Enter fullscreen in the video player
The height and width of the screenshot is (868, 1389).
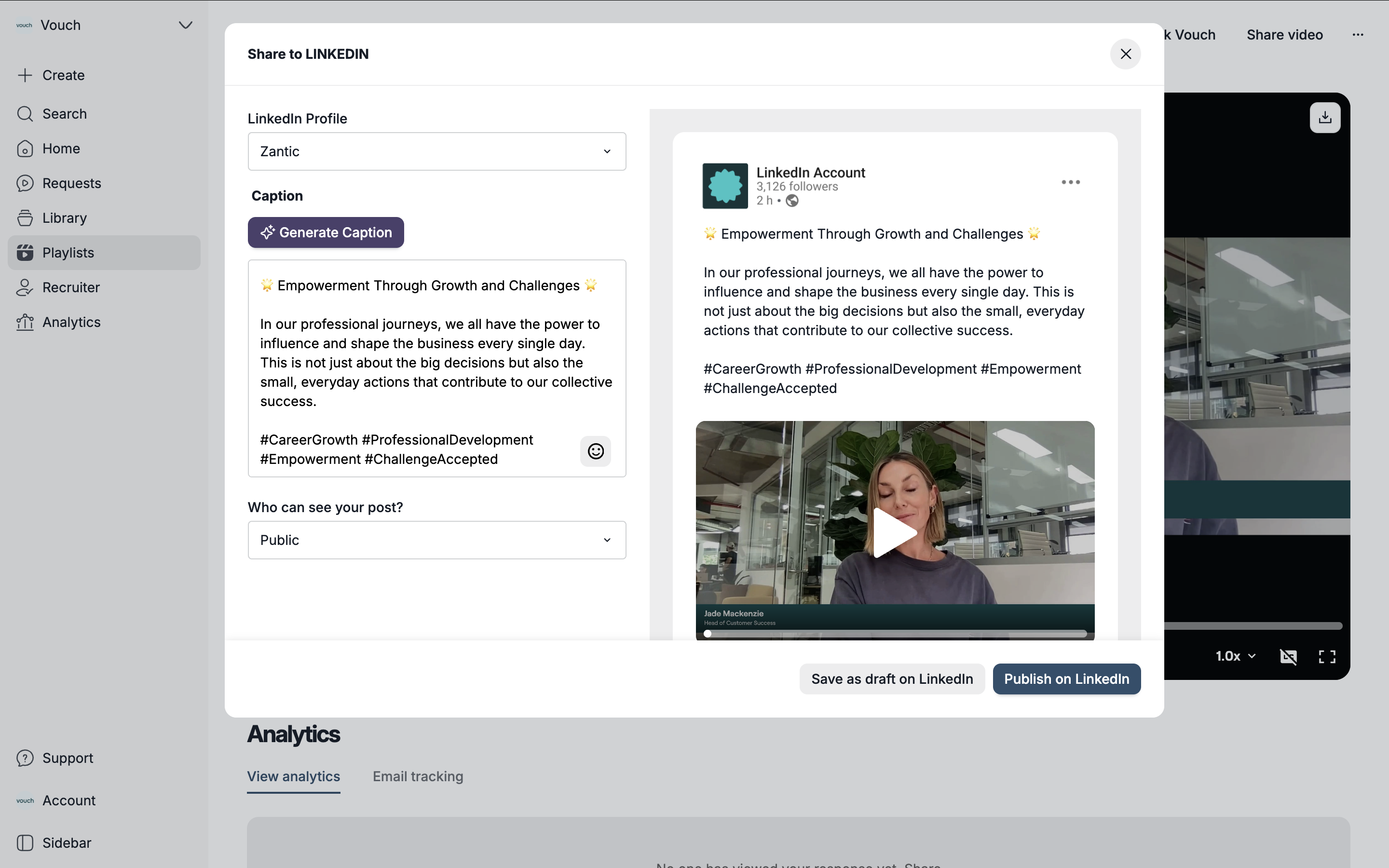coord(1326,656)
